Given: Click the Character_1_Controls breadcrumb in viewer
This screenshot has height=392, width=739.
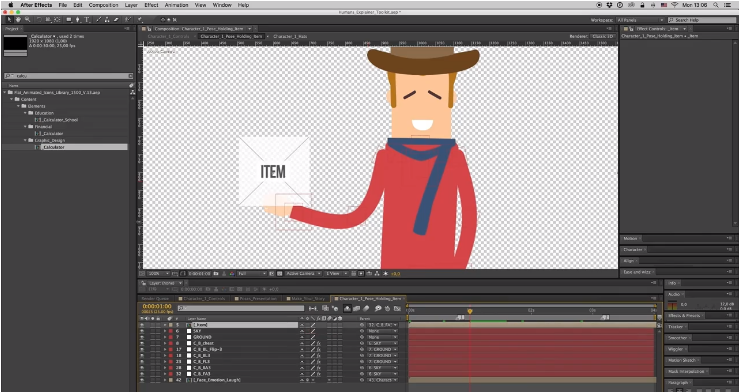Looking at the screenshot, I should (168, 36).
